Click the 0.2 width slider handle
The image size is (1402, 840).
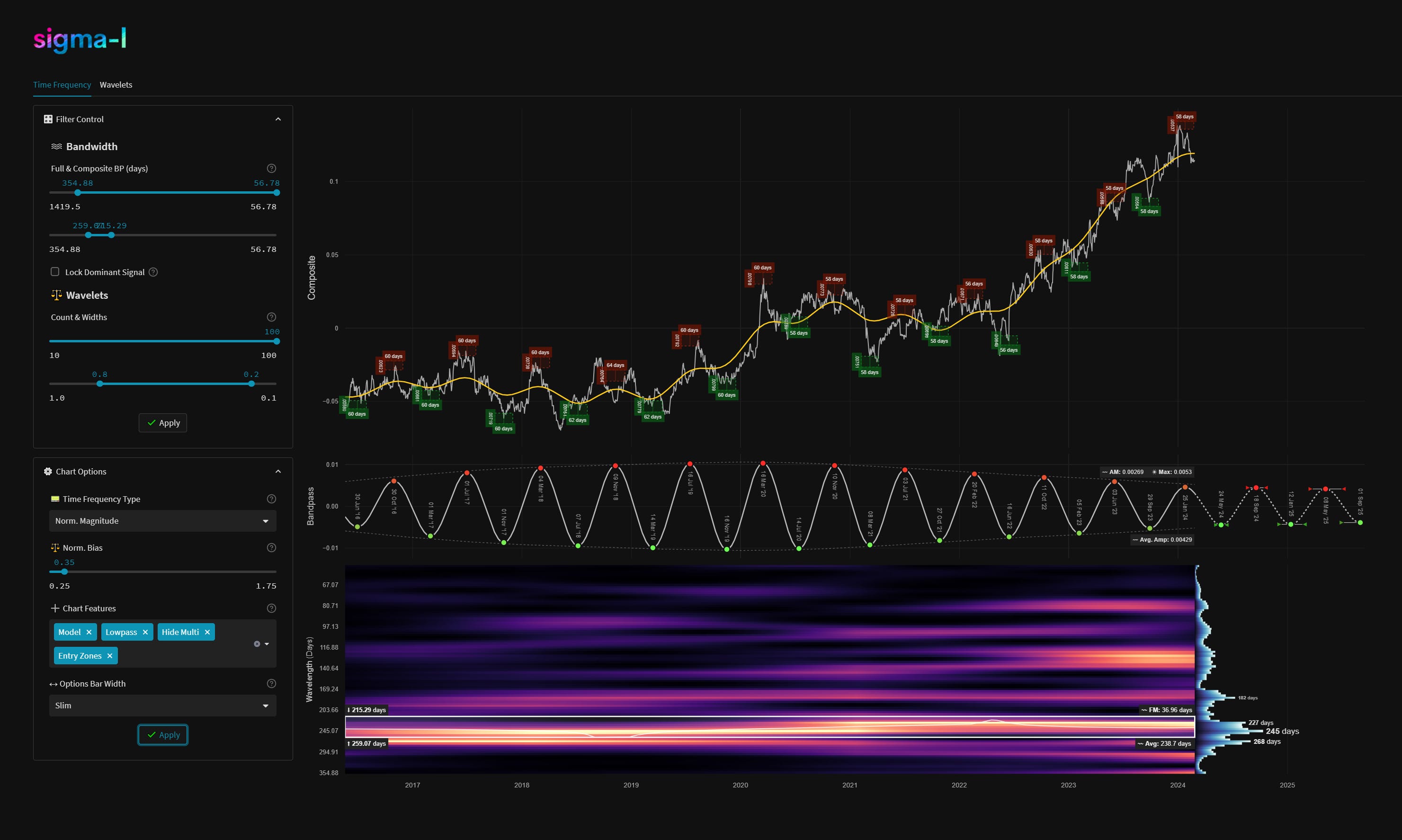(x=251, y=384)
